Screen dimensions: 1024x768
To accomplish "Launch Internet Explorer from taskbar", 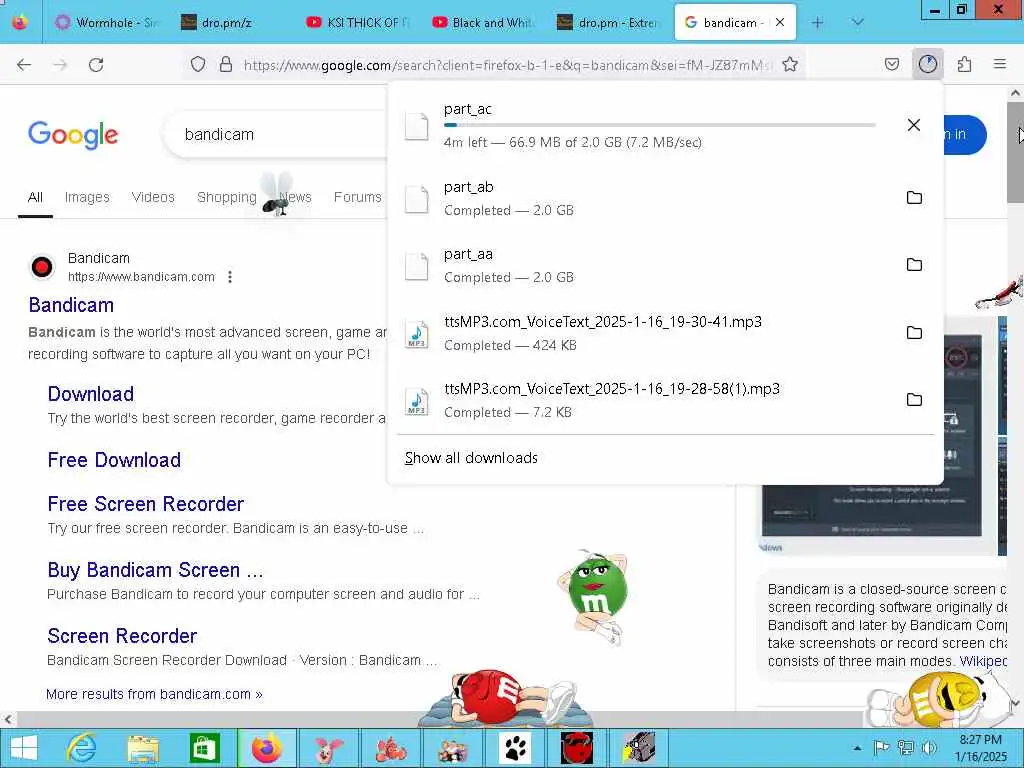I will [x=81, y=748].
